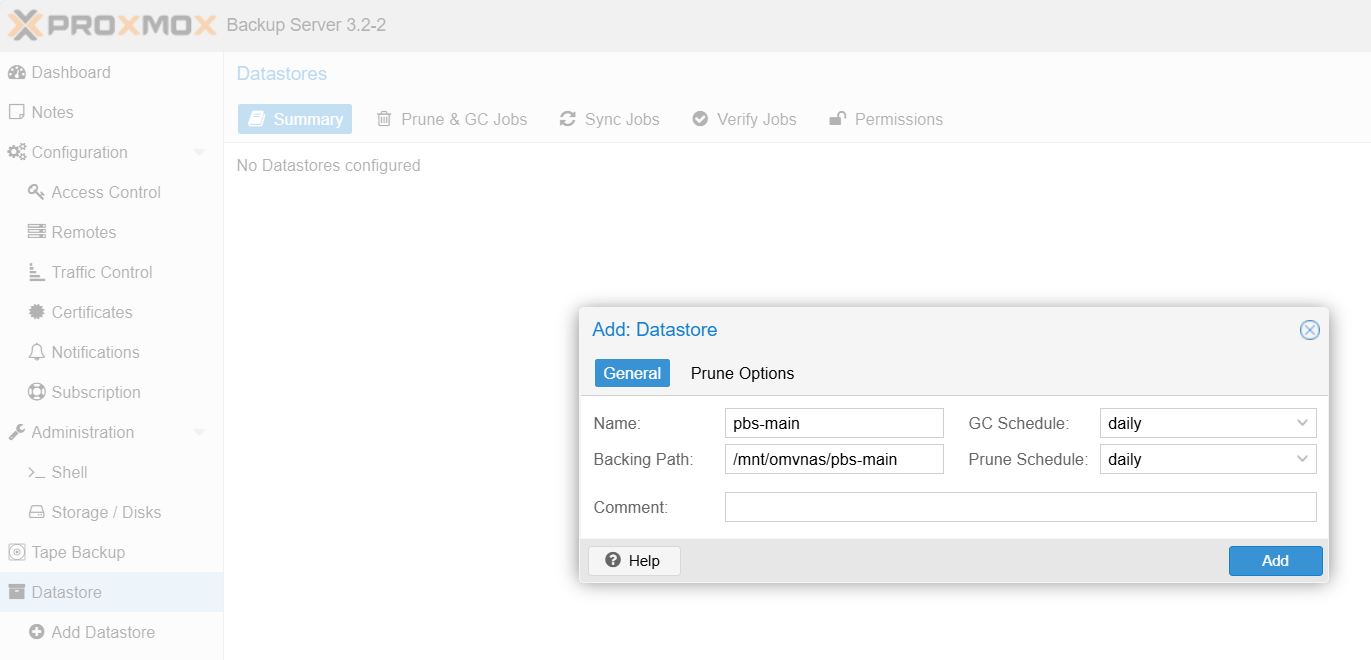Viewport: 1371px width, 660px height.
Task: Click the Certificates badge icon
Action: 36,312
